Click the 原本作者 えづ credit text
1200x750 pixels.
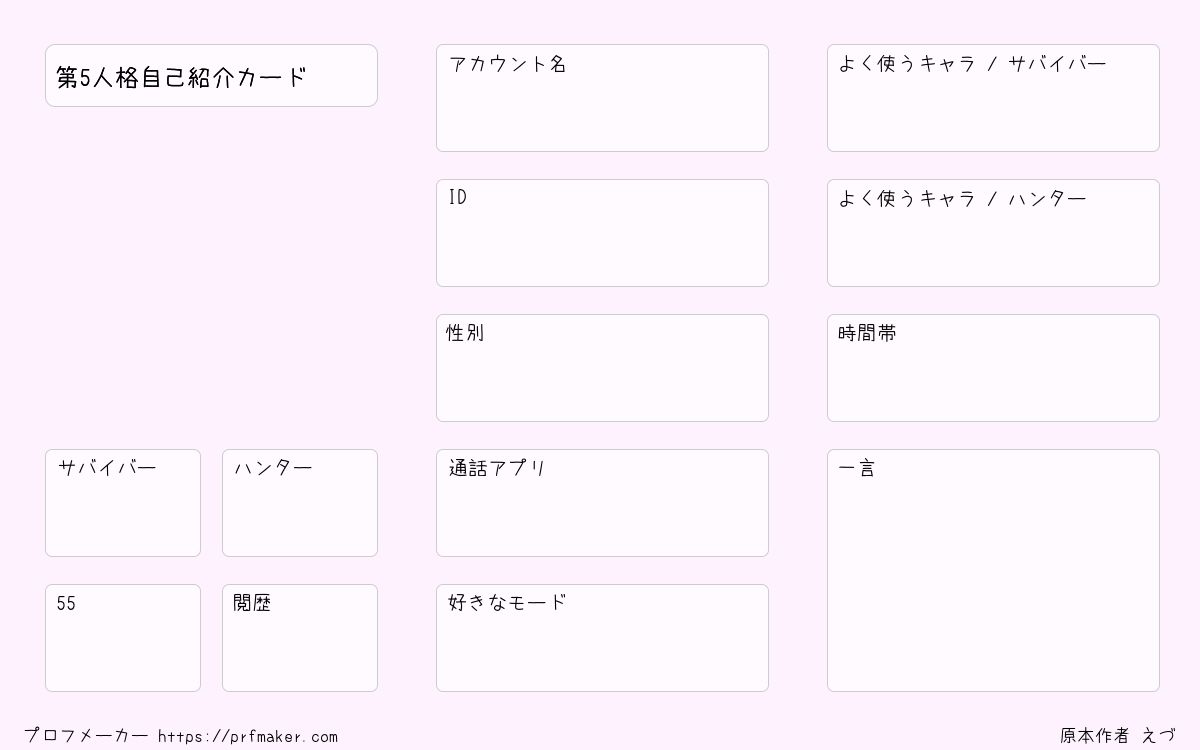[x=1118, y=736]
